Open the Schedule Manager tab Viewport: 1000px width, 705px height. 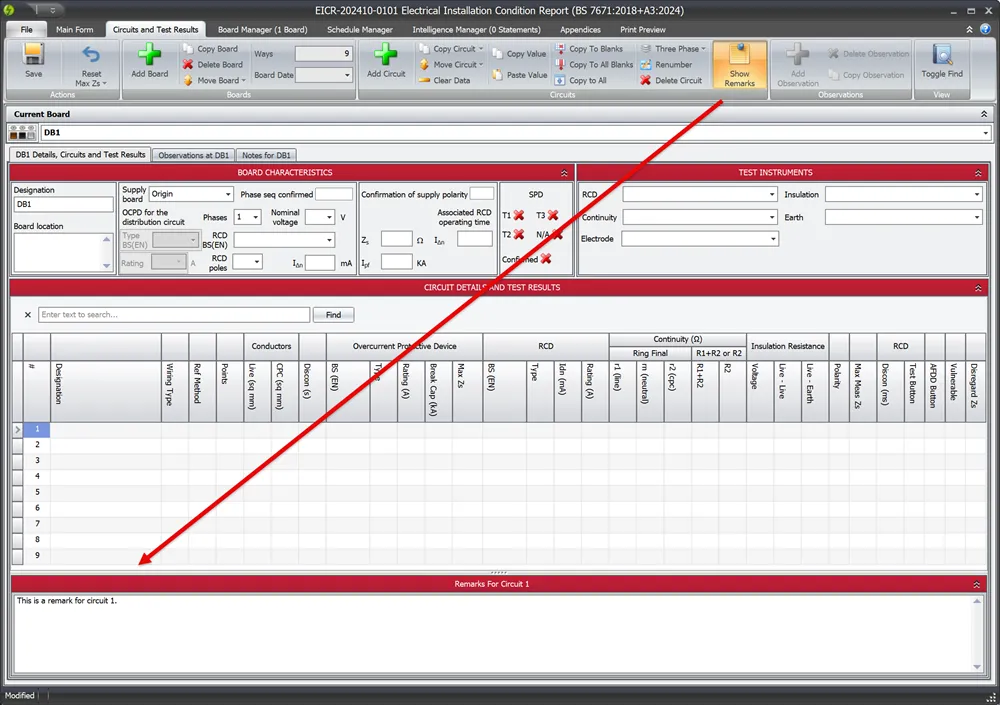pos(360,29)
